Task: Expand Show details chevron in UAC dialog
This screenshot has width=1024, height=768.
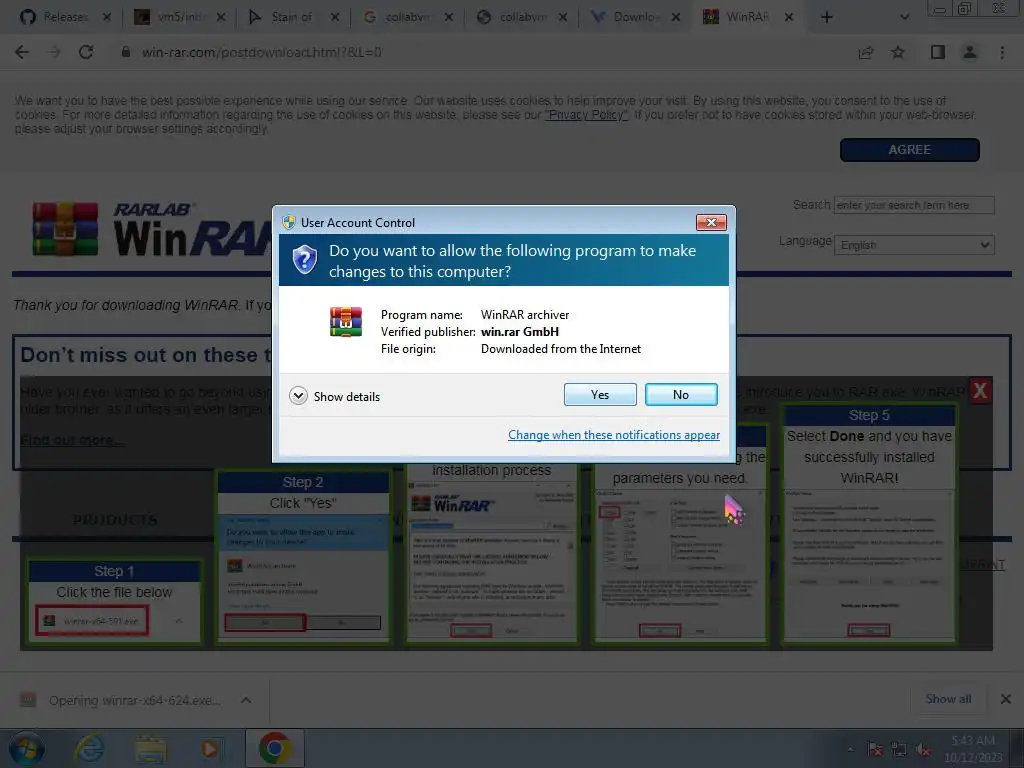Action: point(298,396)
